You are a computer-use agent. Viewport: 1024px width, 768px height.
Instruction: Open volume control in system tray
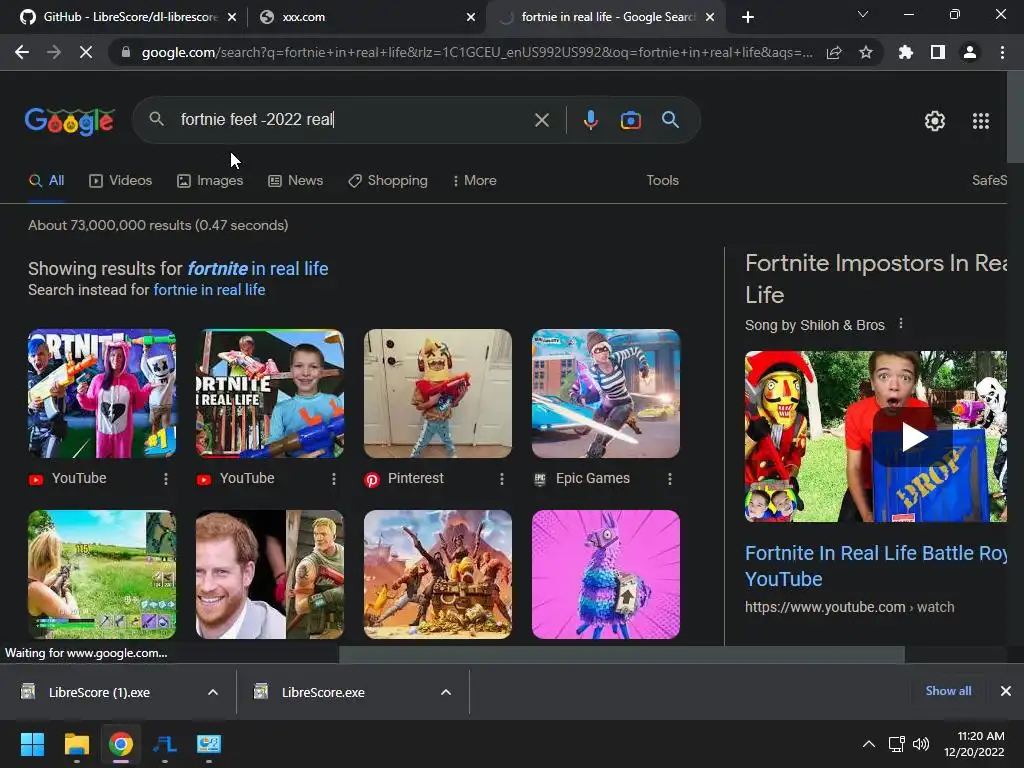point(921,744)
